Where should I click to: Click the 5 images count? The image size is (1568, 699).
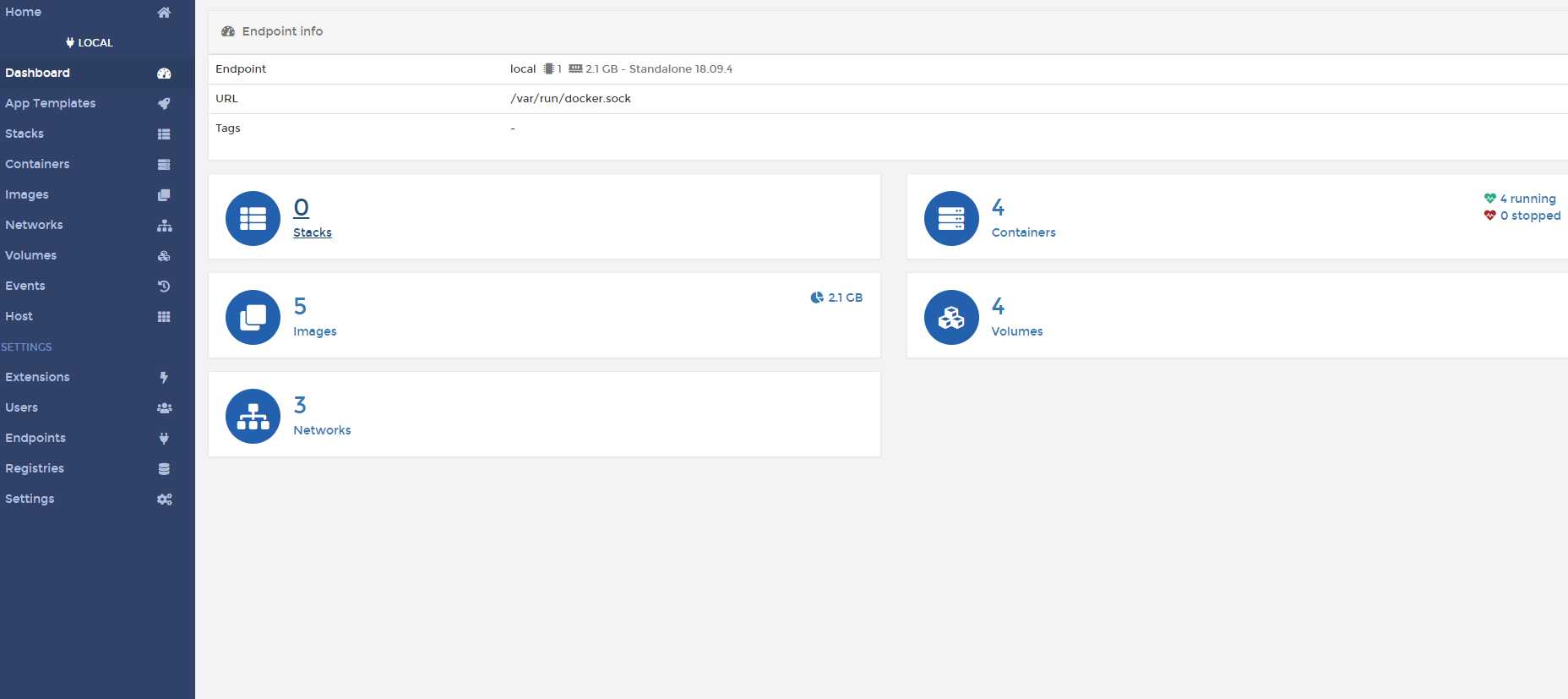tap(300, 306)
